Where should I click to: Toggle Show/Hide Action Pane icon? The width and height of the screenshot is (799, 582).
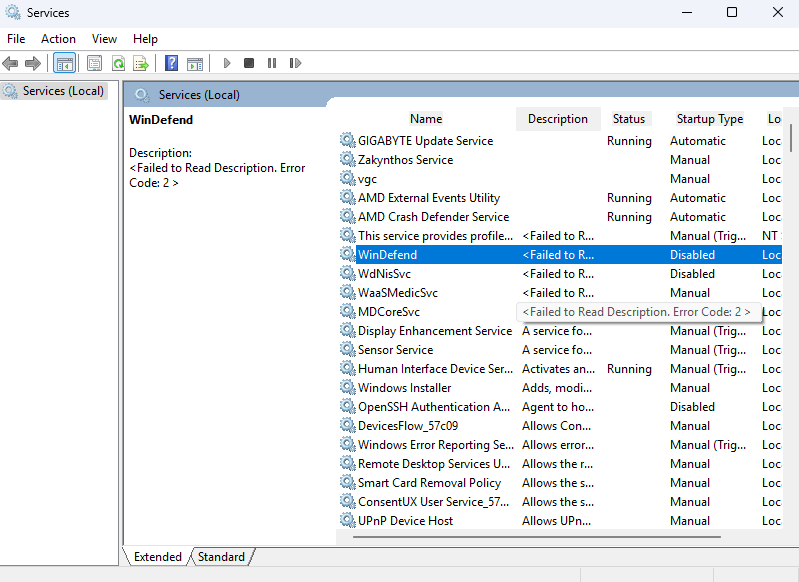195,63
